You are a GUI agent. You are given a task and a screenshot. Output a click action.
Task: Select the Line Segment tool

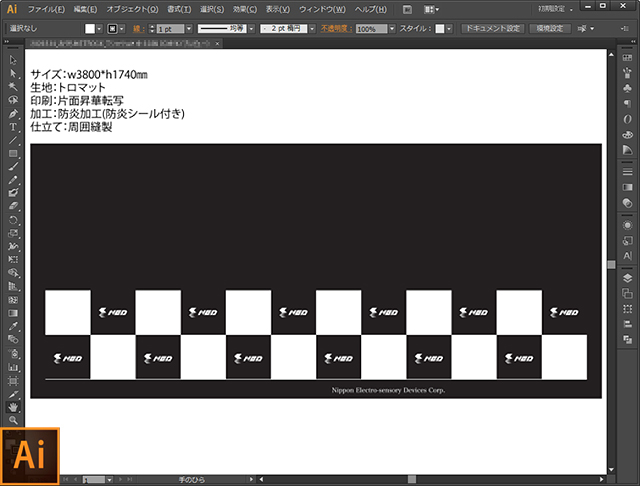[13, 140]
